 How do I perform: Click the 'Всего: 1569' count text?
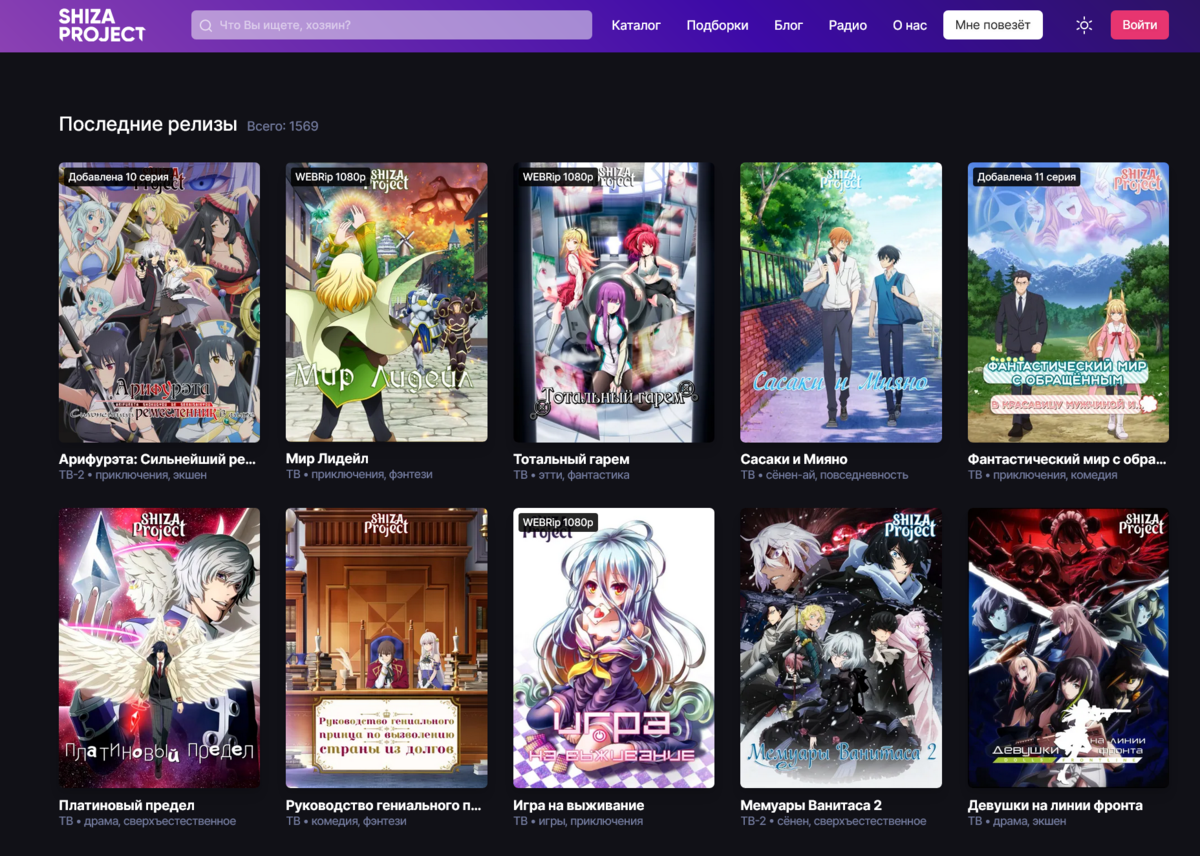pos(283,126)
